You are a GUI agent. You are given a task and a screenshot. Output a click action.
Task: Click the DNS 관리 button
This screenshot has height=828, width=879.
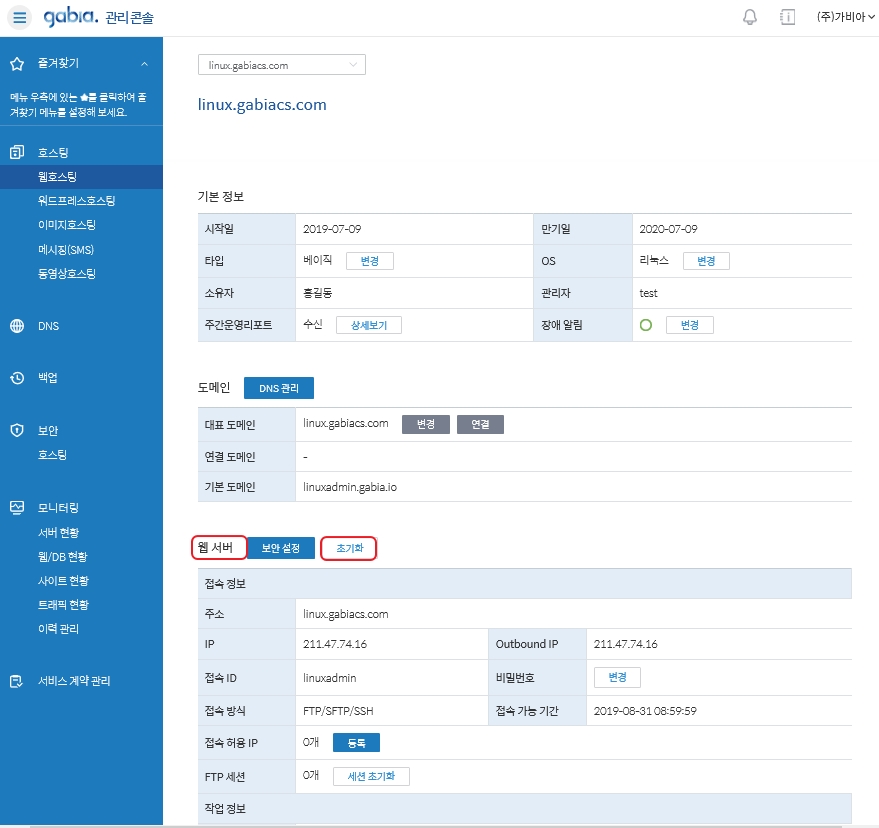click(x=279, y=388)
